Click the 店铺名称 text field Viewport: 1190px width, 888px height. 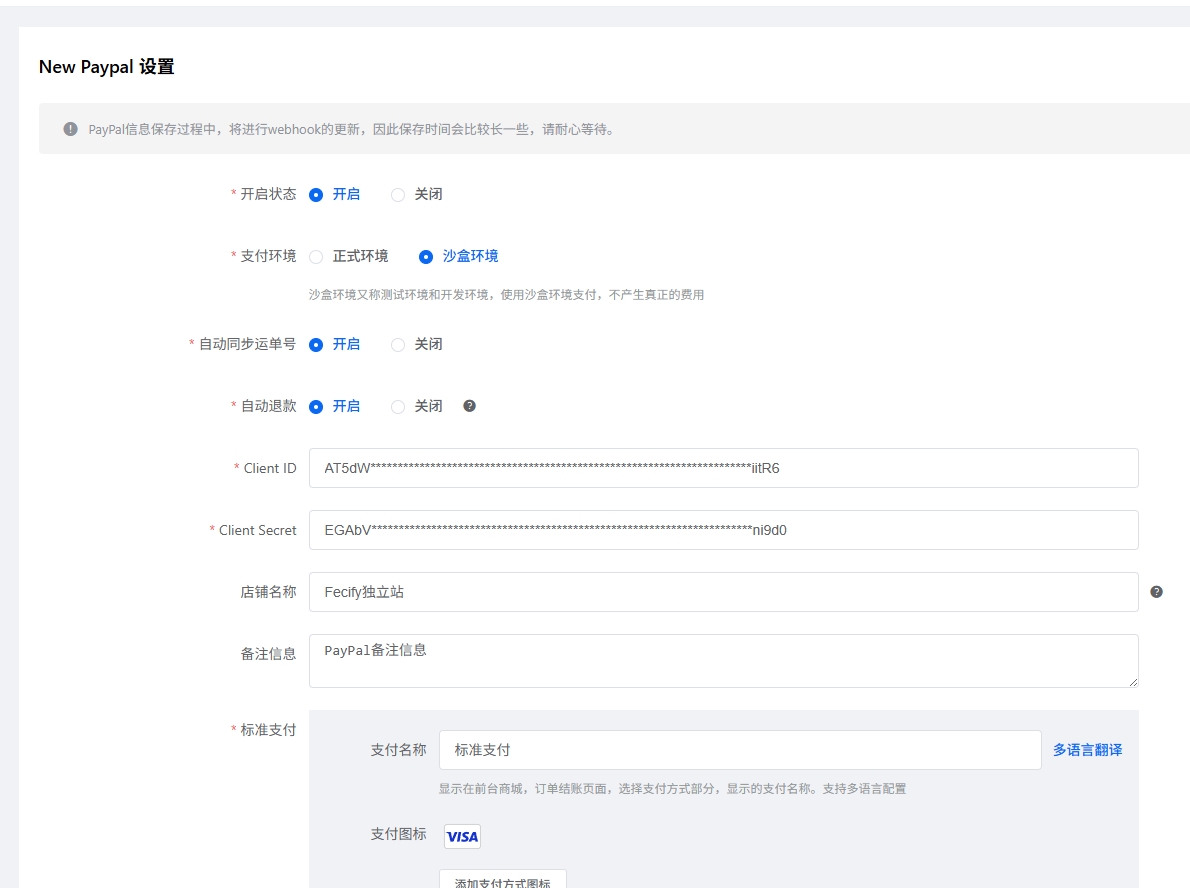pyautogui.click(x=723, y=592)
